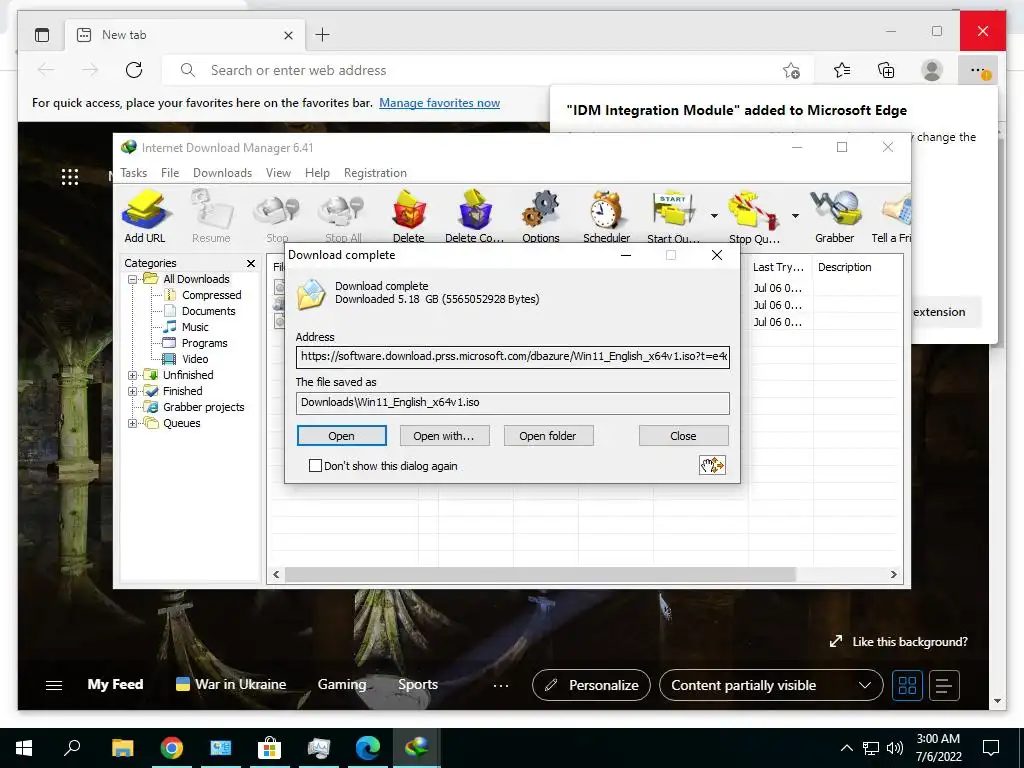This screenshot has height=768, width=1024.
Task: Open IDM Options gear icon
Action: click(x=541, y=216)
